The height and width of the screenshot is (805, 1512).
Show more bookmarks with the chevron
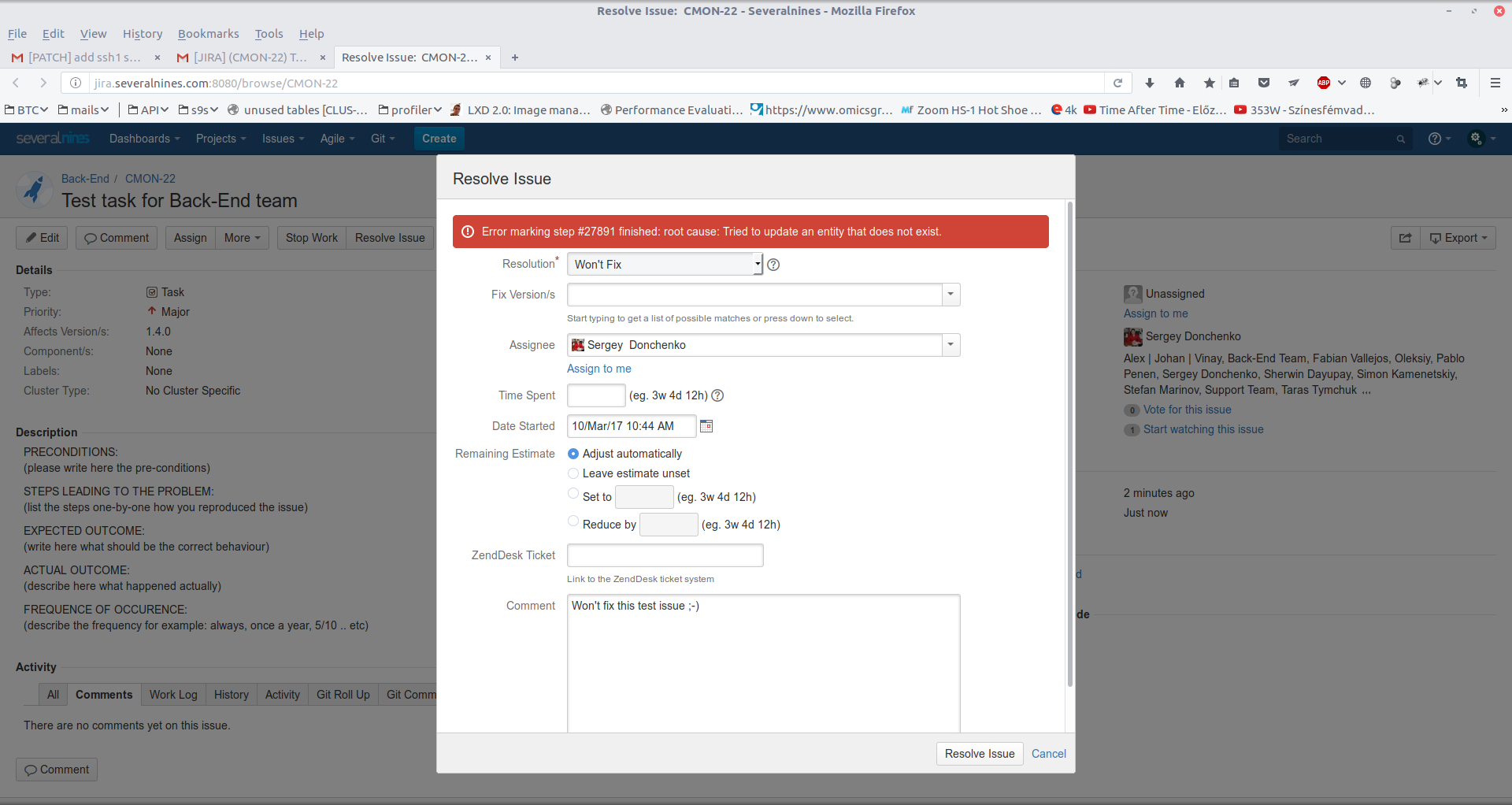(x=1504, y=109)
